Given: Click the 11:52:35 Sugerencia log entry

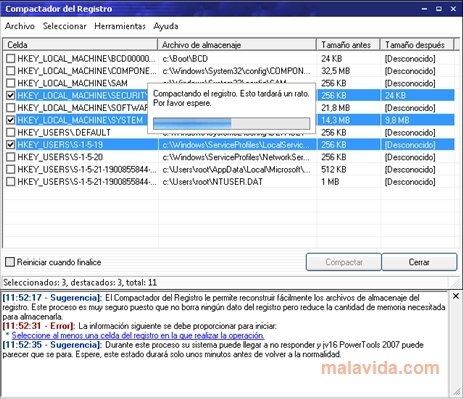Looking at the screenshot, I should click(213, 349).
